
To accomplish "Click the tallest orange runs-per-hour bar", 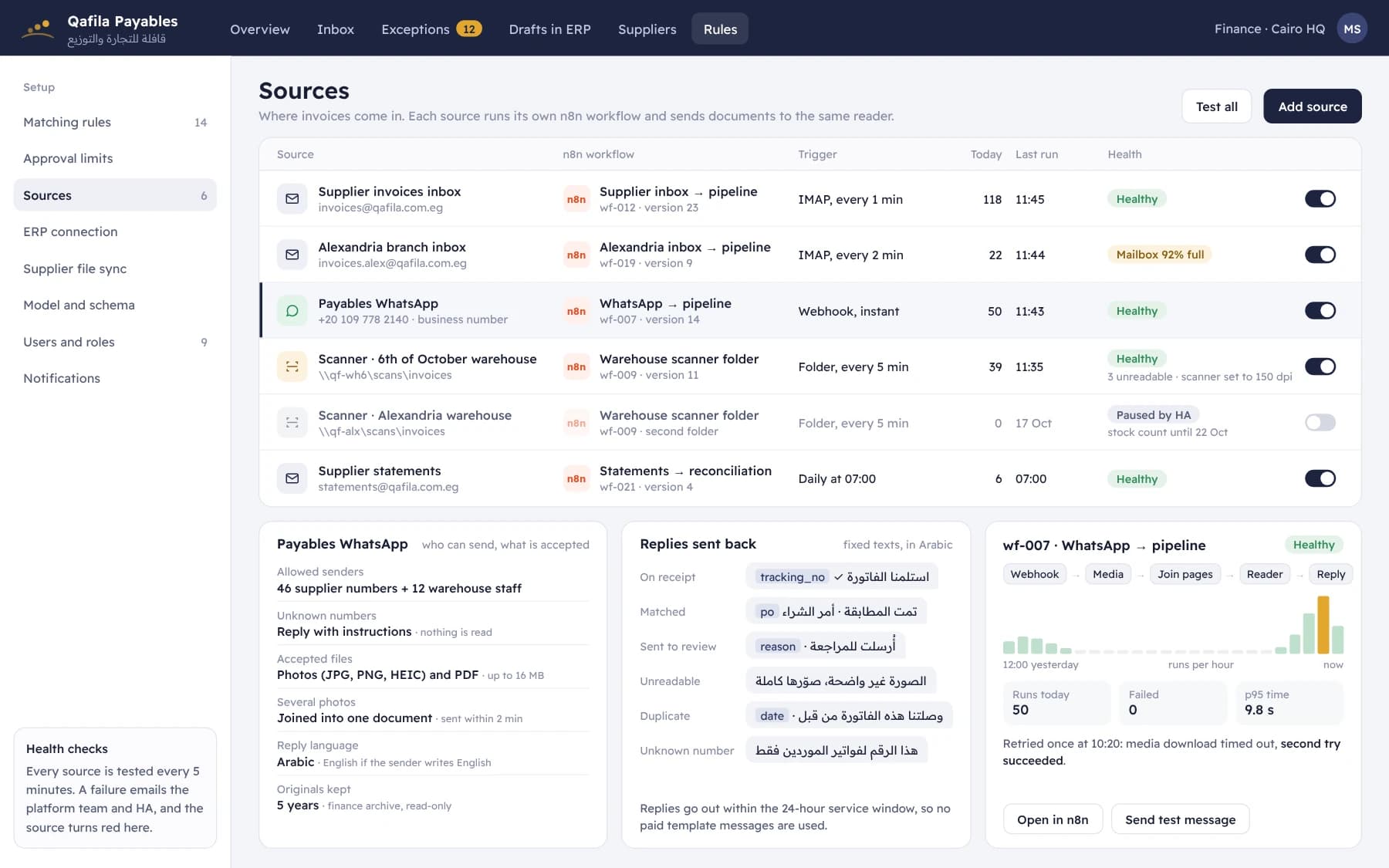I will 1323,625.
